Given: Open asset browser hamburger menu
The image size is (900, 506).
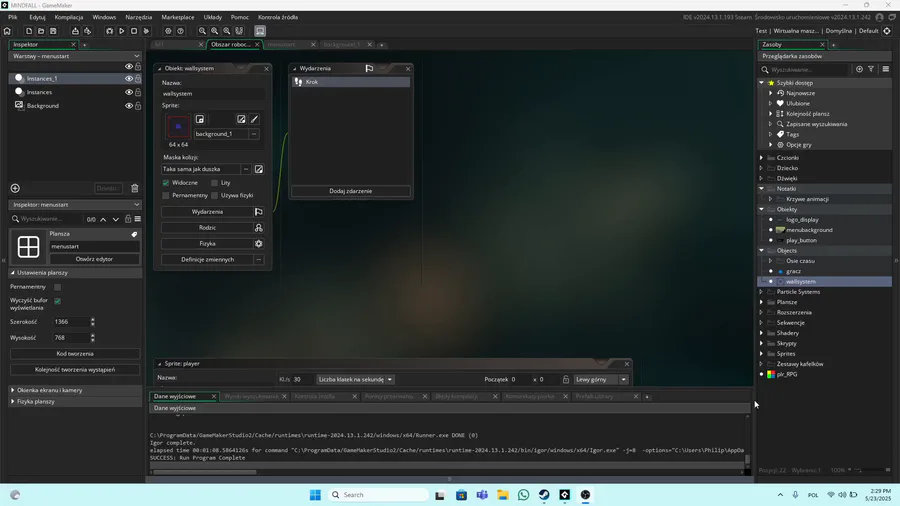Looking at the screenshot, I should [x=886, y=69].
